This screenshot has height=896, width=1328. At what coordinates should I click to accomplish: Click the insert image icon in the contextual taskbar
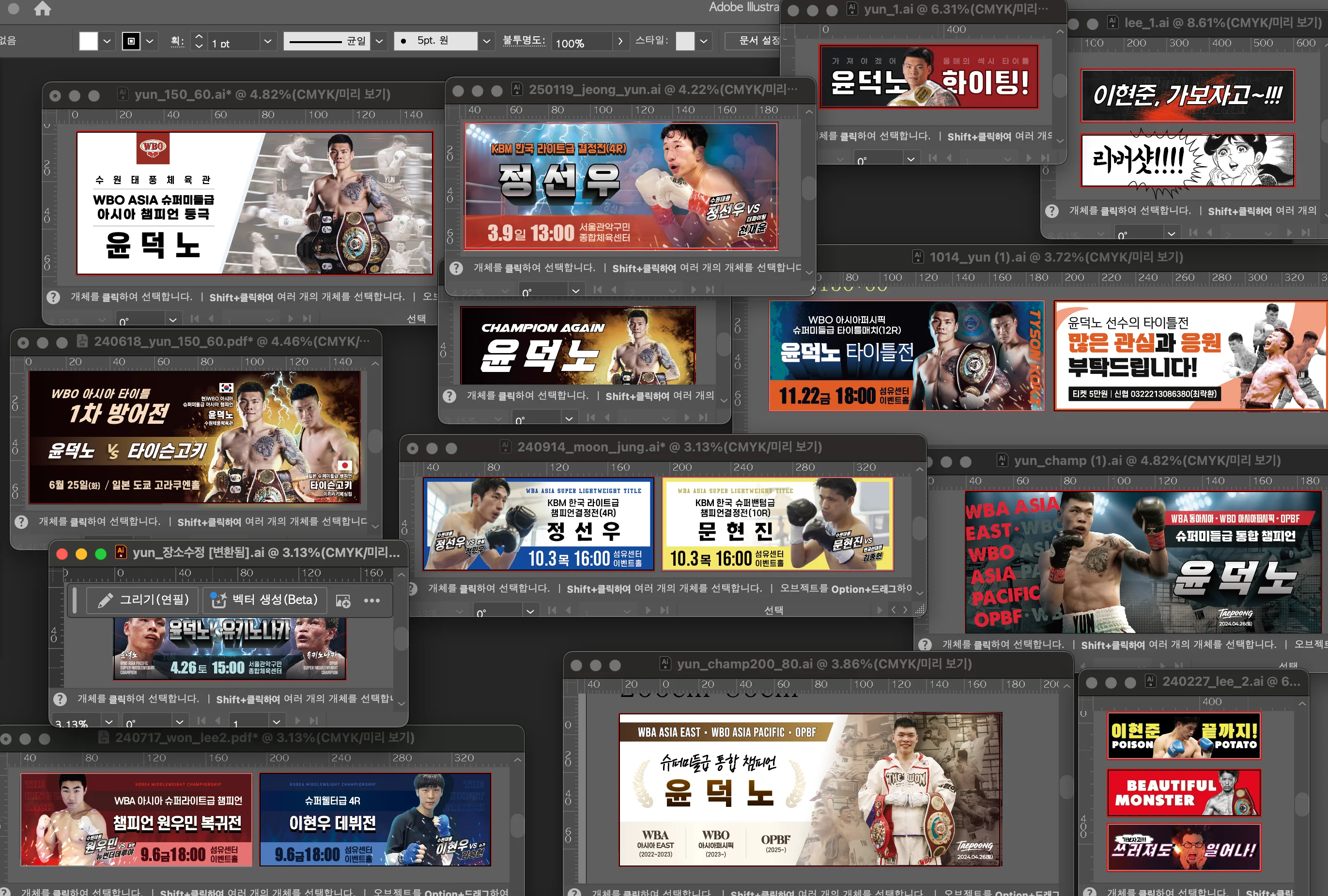[343, 601]
